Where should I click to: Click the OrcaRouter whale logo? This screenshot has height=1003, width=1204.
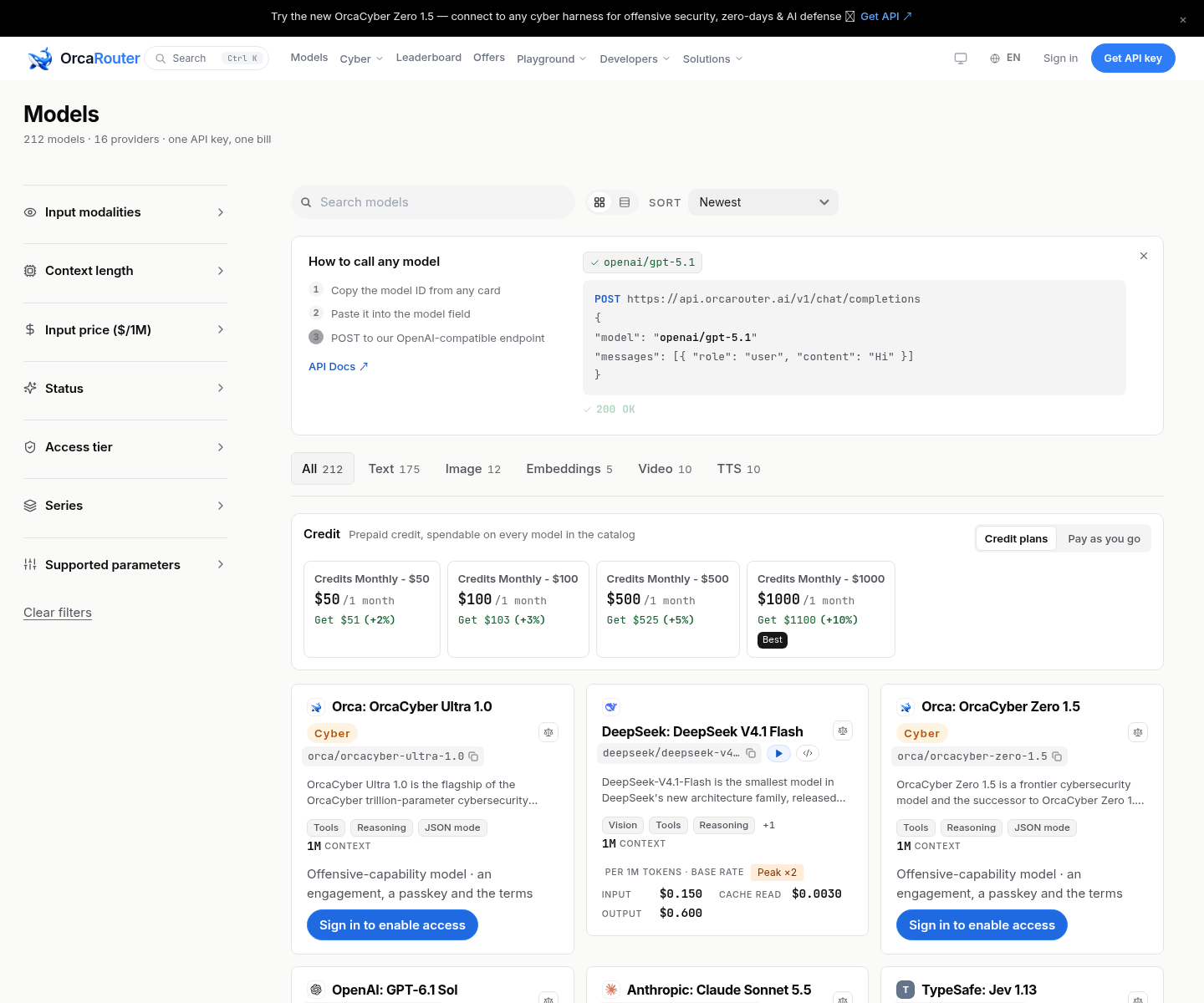[x=40, y=59]
